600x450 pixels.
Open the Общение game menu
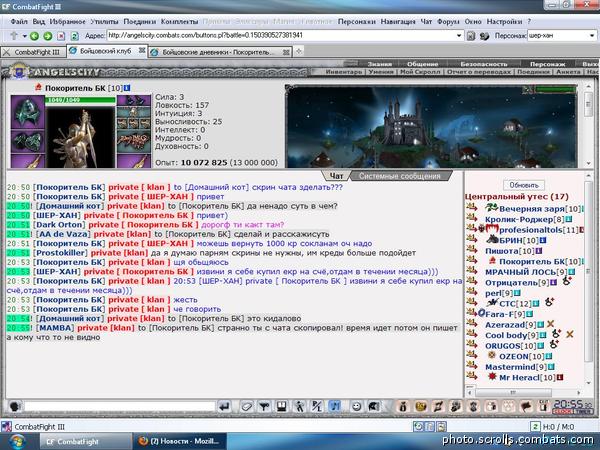422,64
